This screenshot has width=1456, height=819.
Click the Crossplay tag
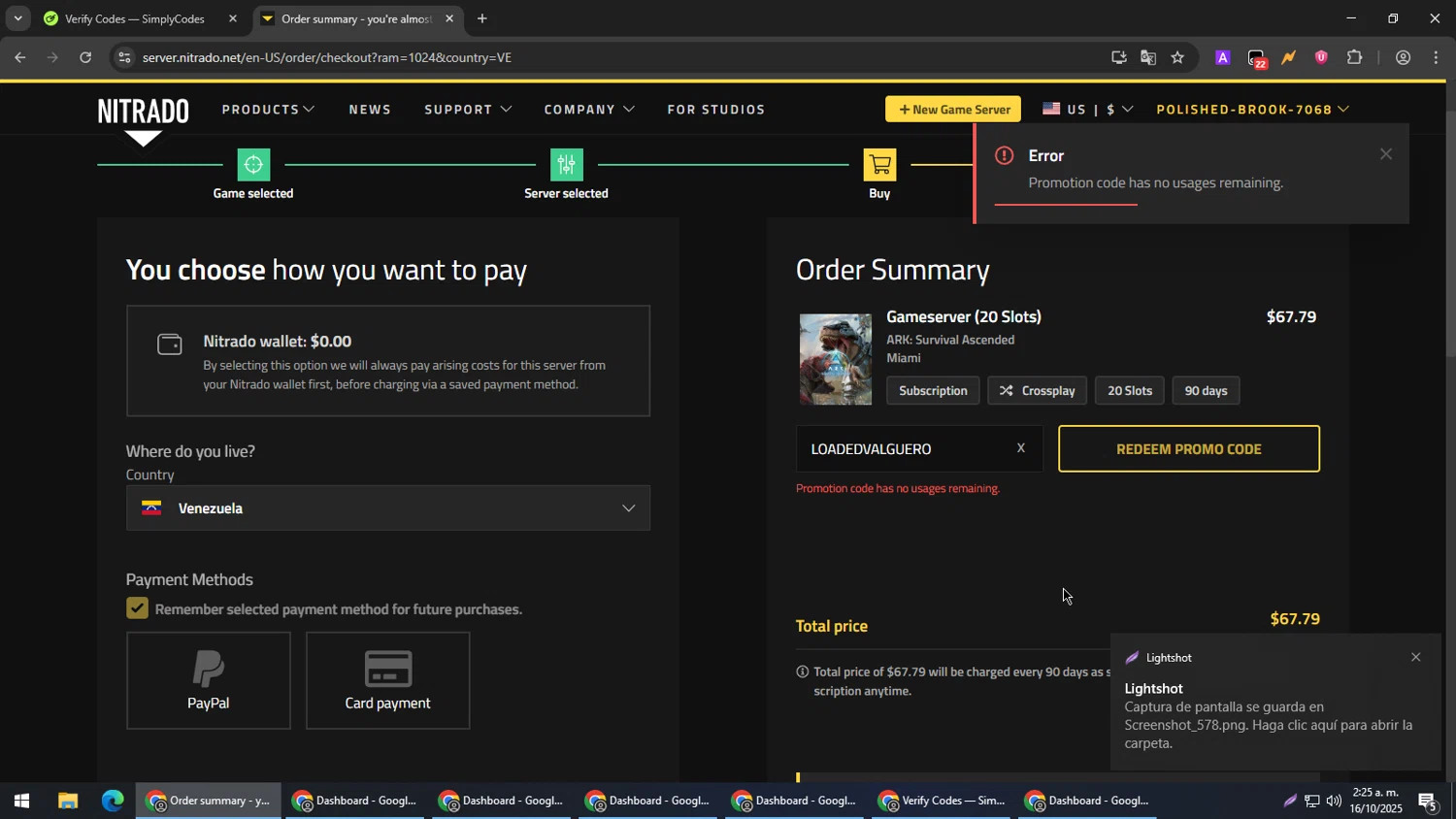coord(1038,390)
